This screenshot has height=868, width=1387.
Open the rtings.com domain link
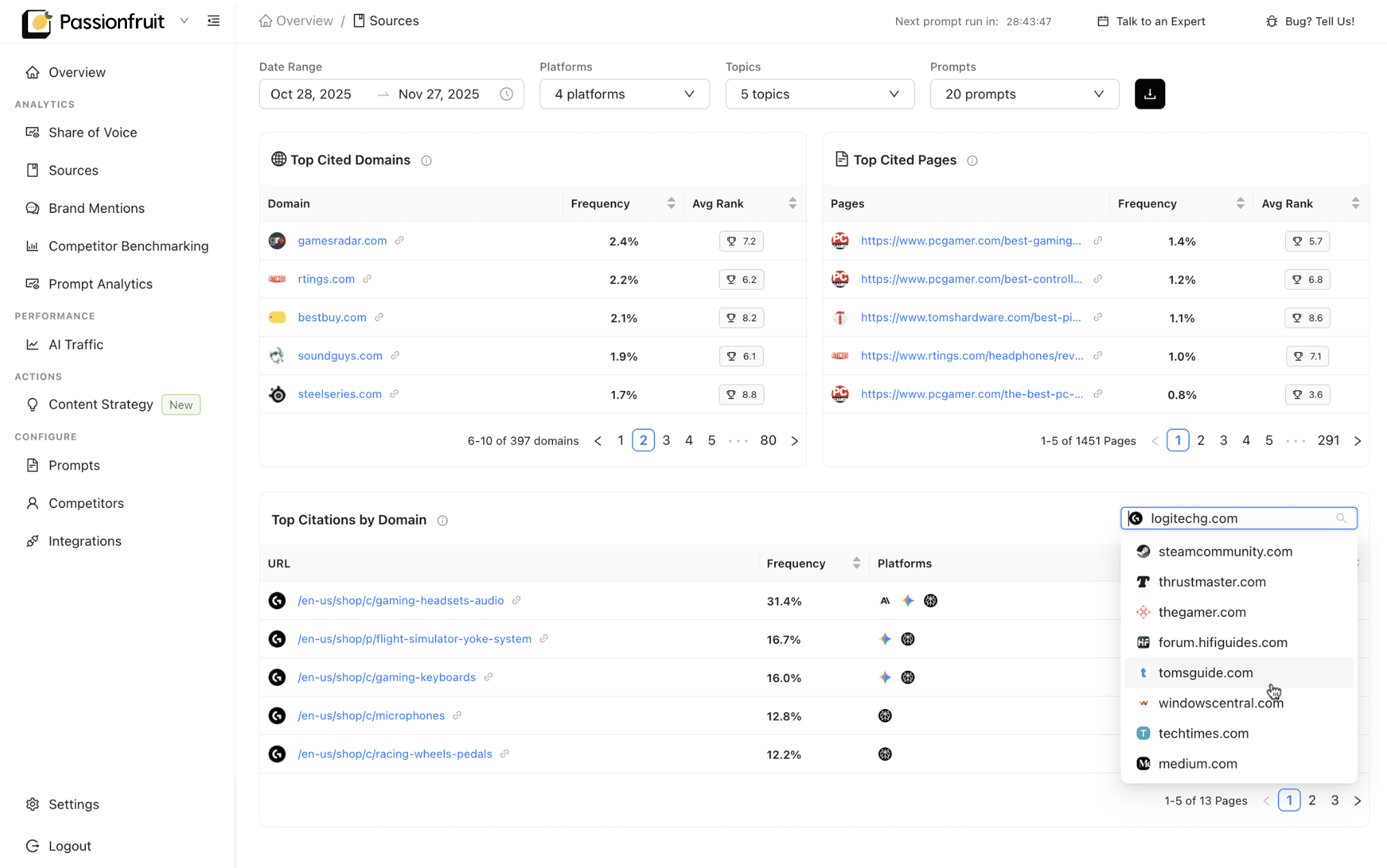(x=326, y=278)
